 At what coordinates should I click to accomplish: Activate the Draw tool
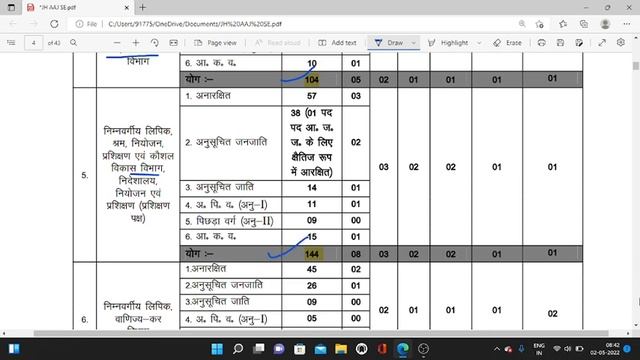tap(389, 42)
